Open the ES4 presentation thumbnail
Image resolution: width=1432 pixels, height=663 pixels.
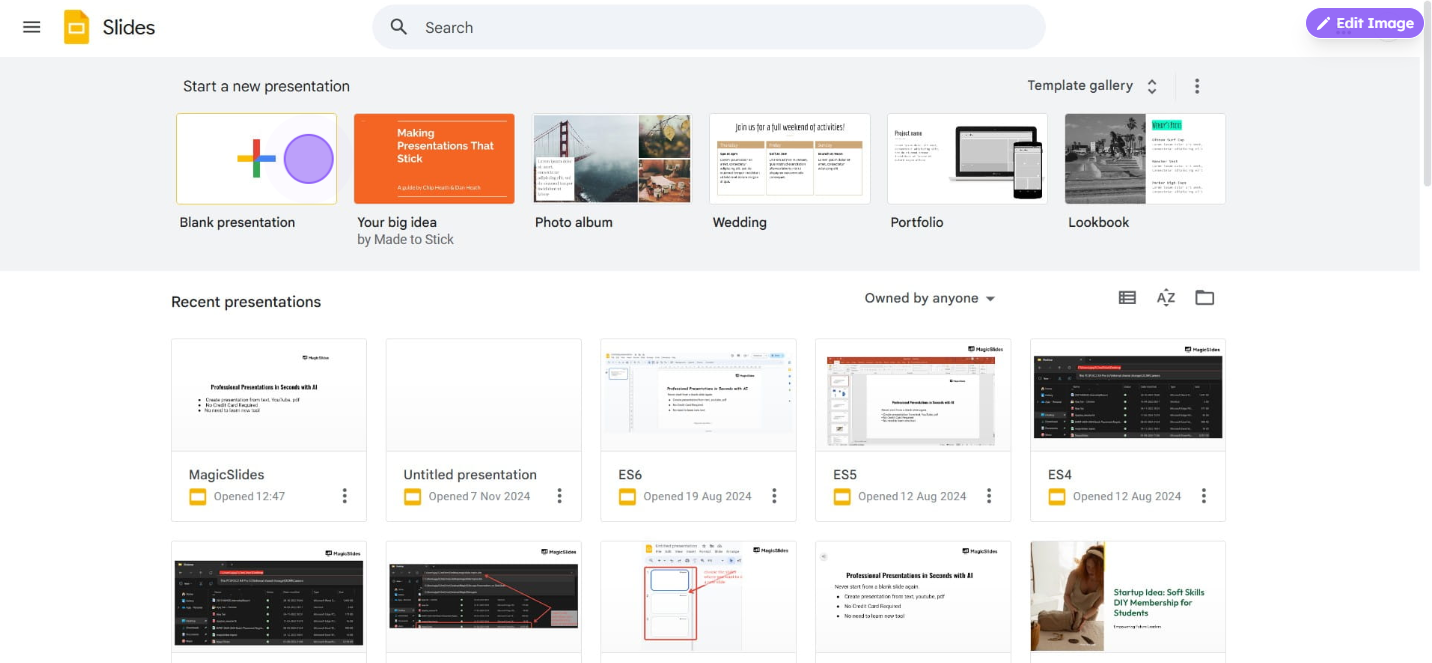coord(1128,395)
